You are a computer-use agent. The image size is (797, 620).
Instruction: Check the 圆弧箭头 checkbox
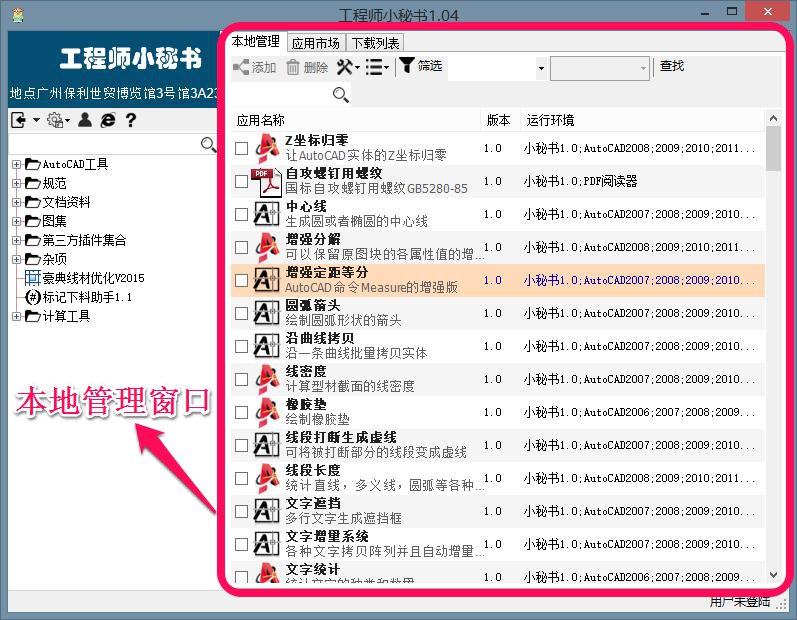pos(241,314)
